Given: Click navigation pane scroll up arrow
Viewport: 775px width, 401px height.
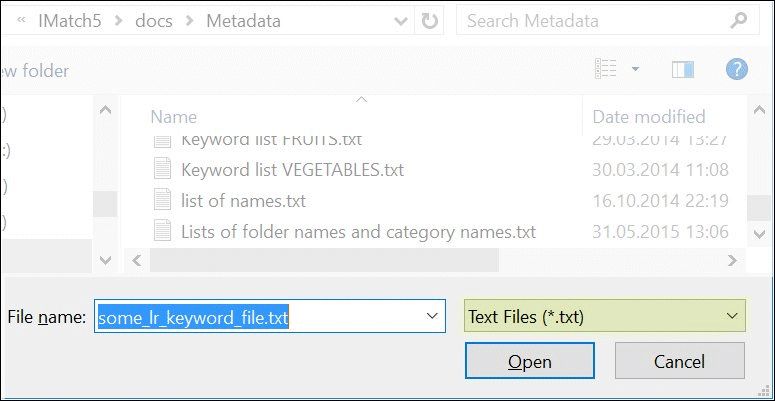Looking at the screenshot, I should tap(105, 110).
